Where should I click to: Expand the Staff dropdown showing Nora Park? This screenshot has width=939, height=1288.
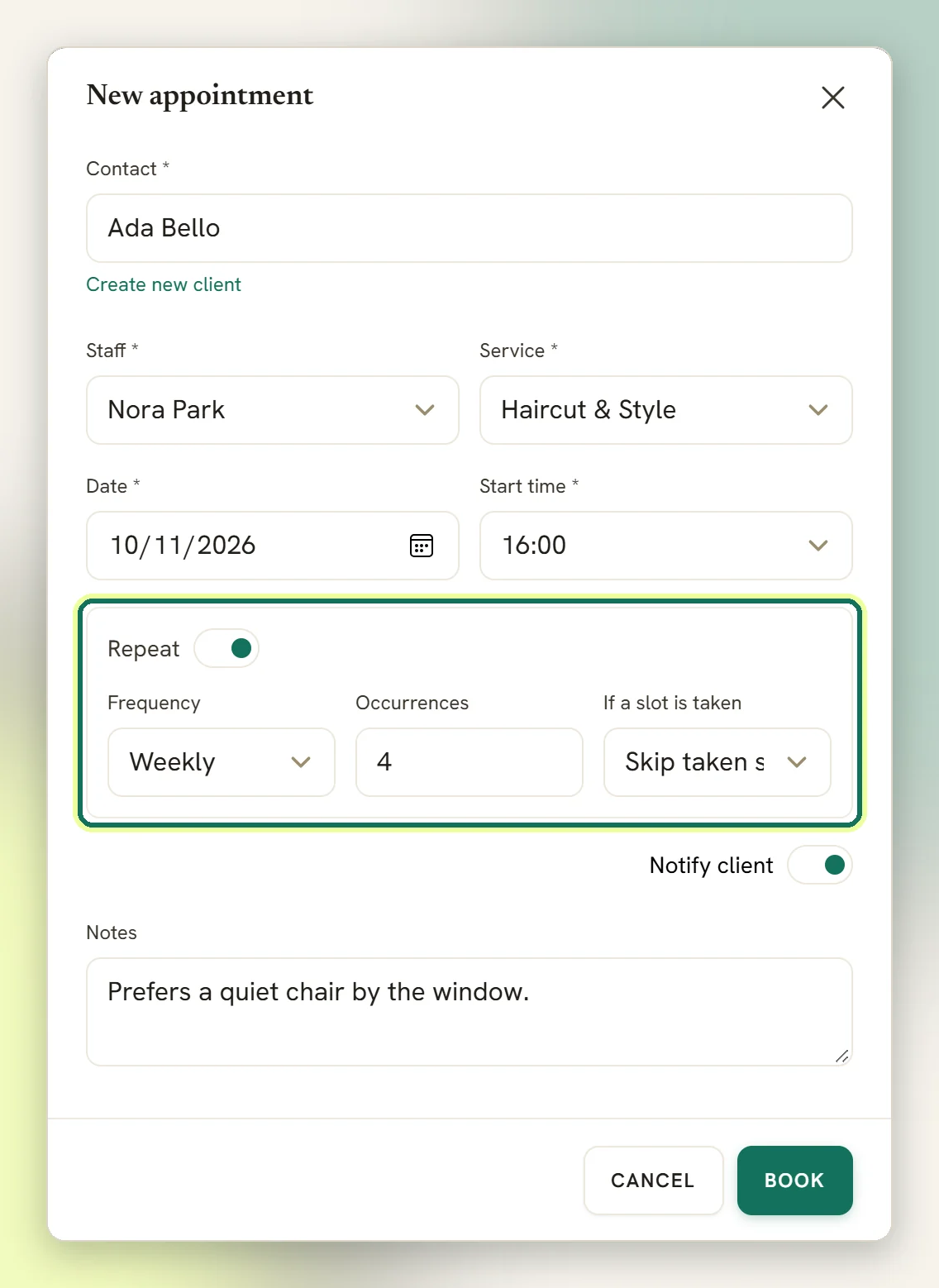pyautogui.click(x=273, y=410)
